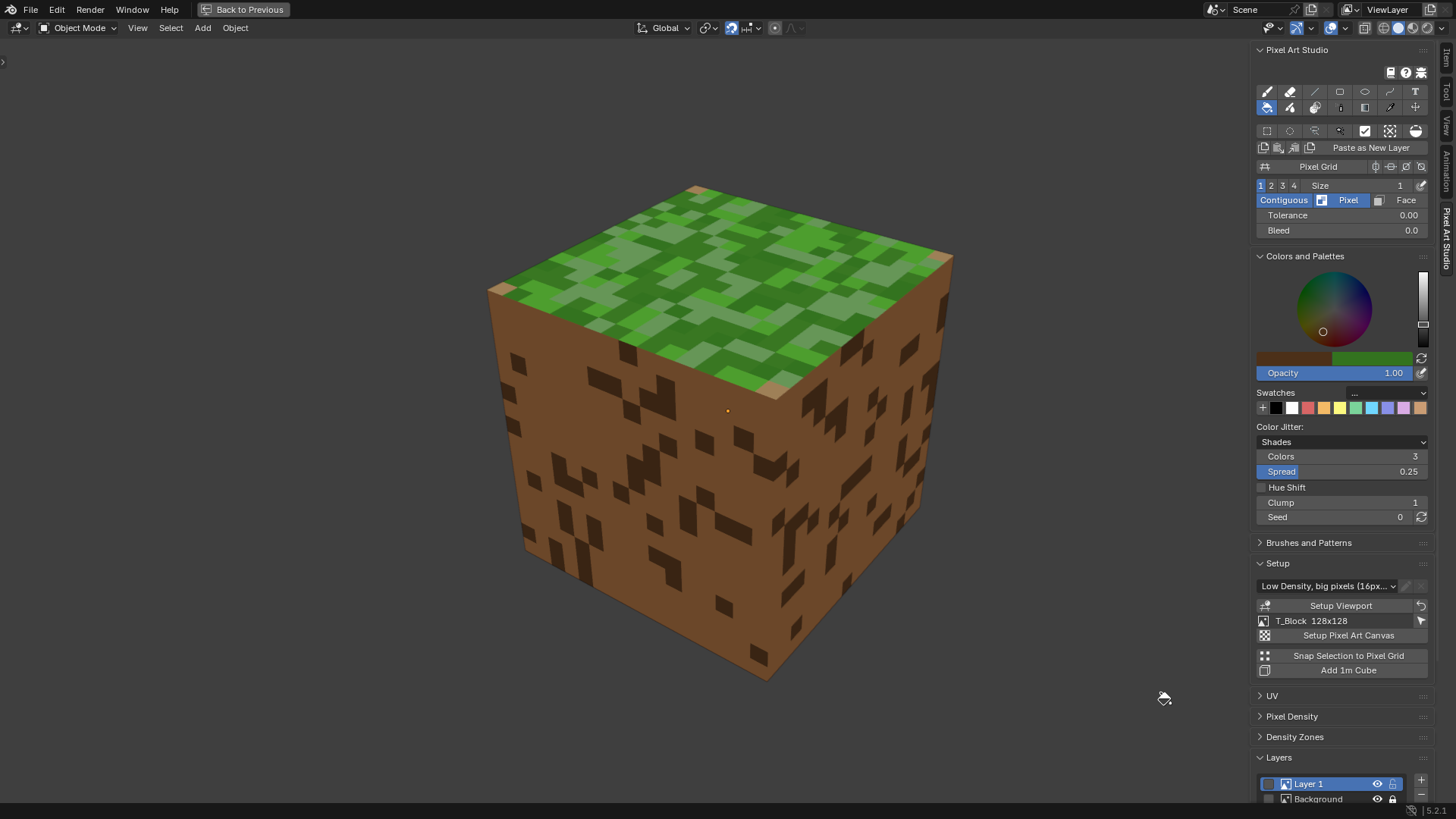Pick the Ellipse shape tool

tap(1365, 92)
